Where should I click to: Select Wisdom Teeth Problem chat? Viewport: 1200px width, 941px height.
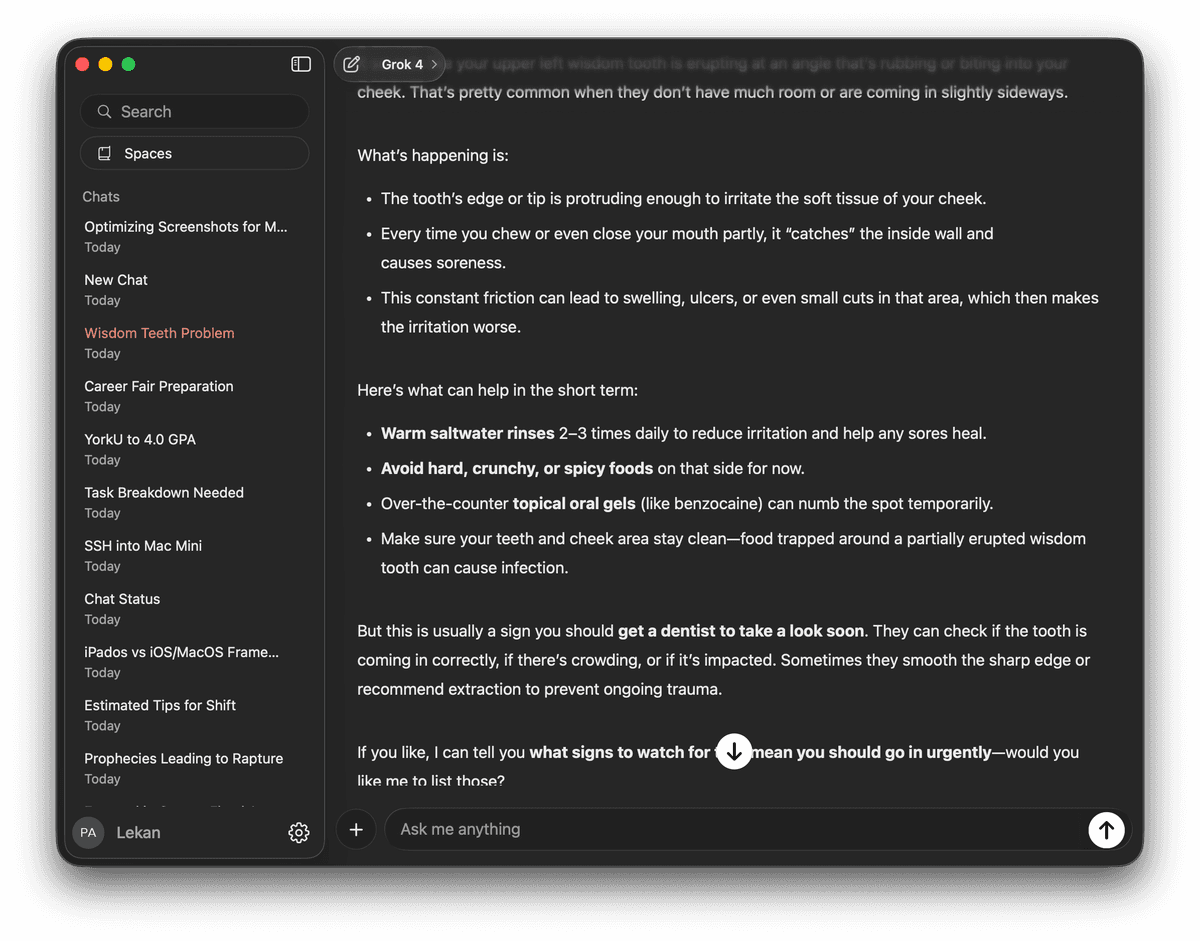159,342
